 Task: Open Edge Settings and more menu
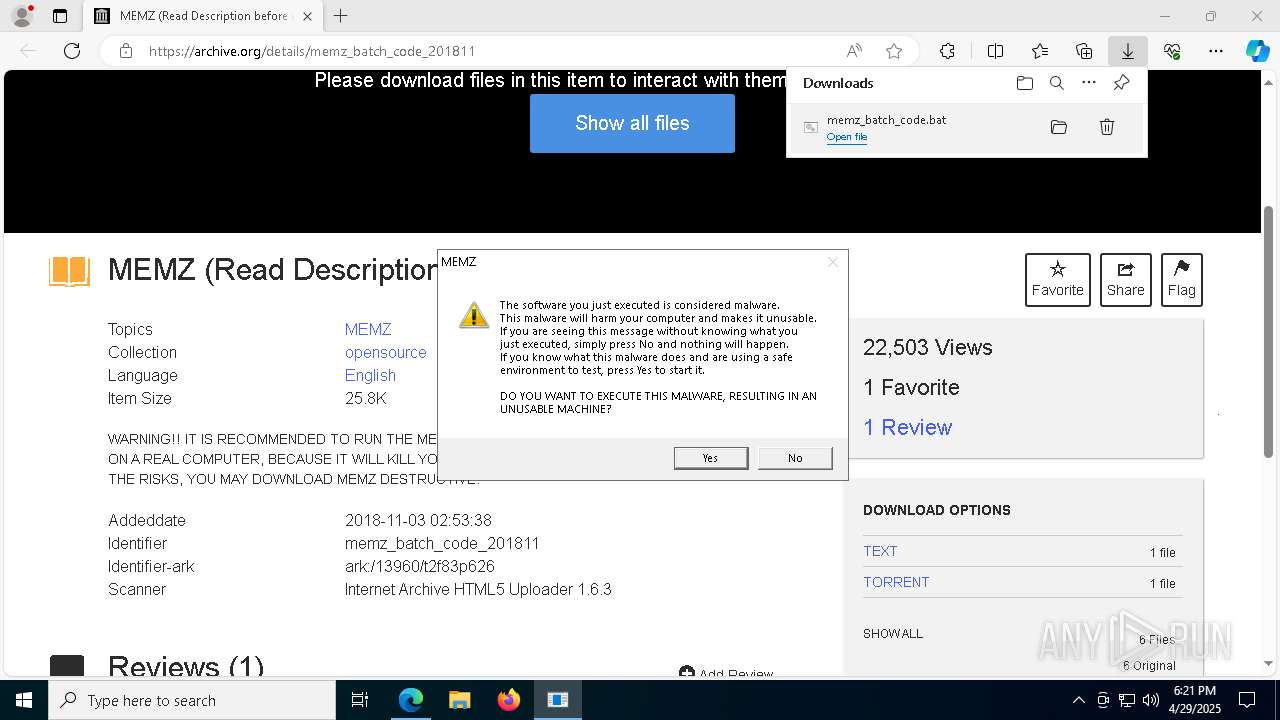click(1216, 51)
